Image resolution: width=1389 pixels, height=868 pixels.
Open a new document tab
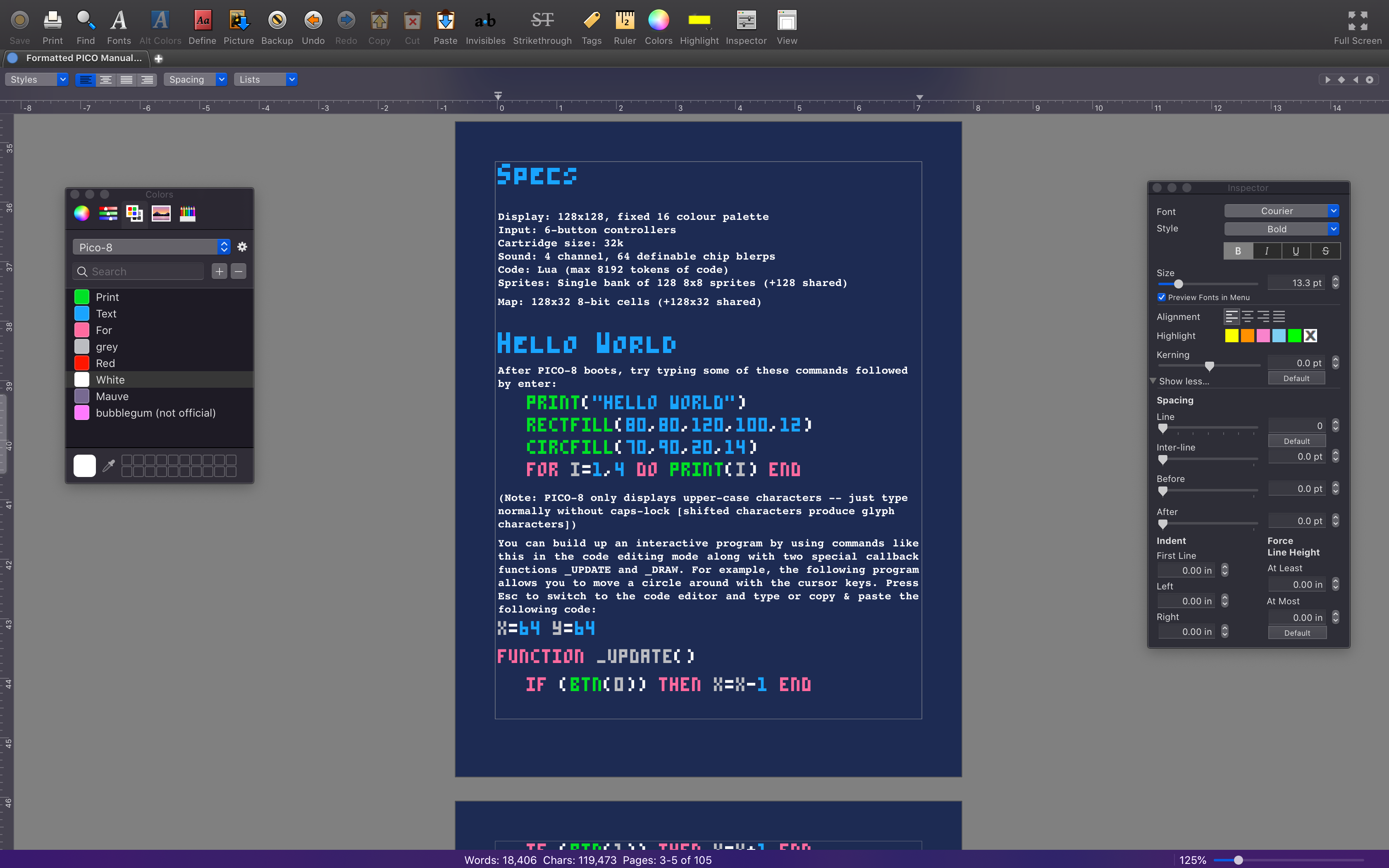tap(158, 59)
